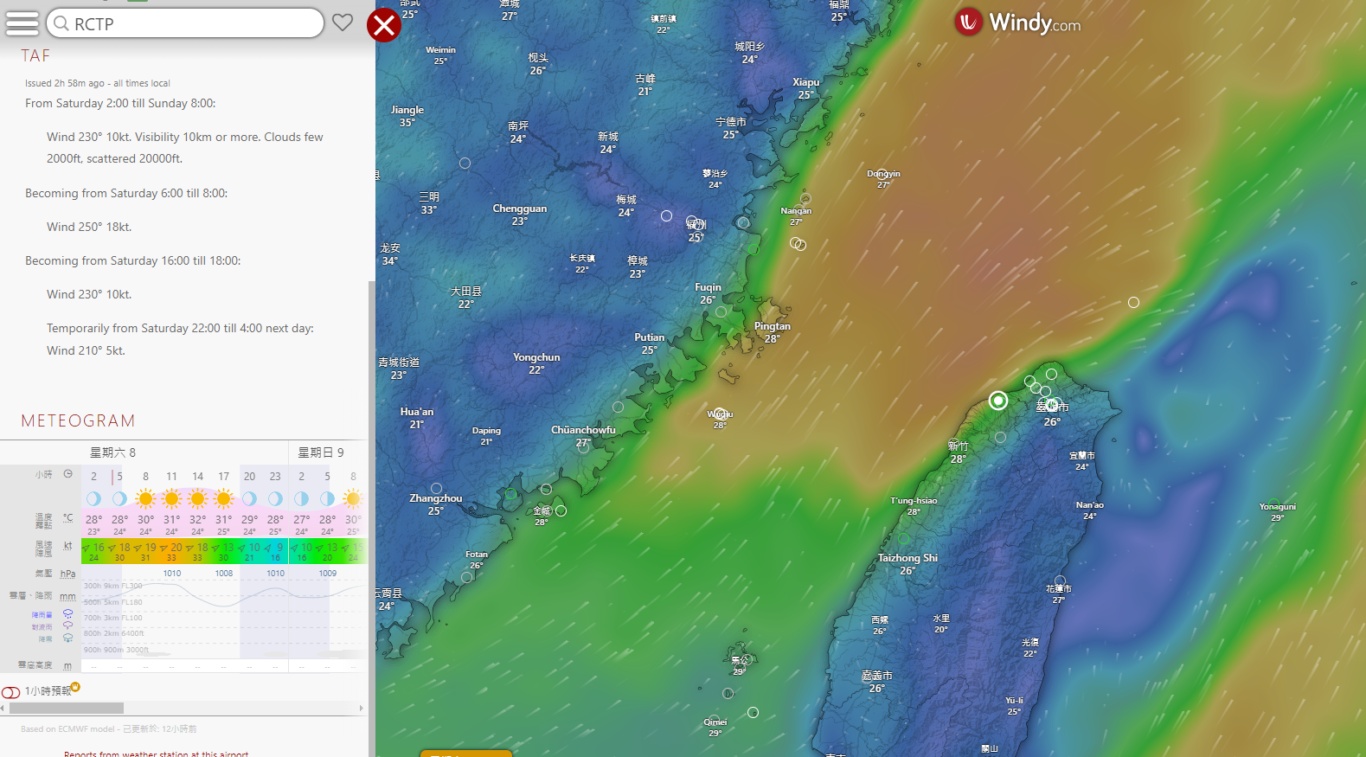The image size is (1366, 757).
Task: Click the moon icon for Saturday 23:00
Action: pos(276,498)
